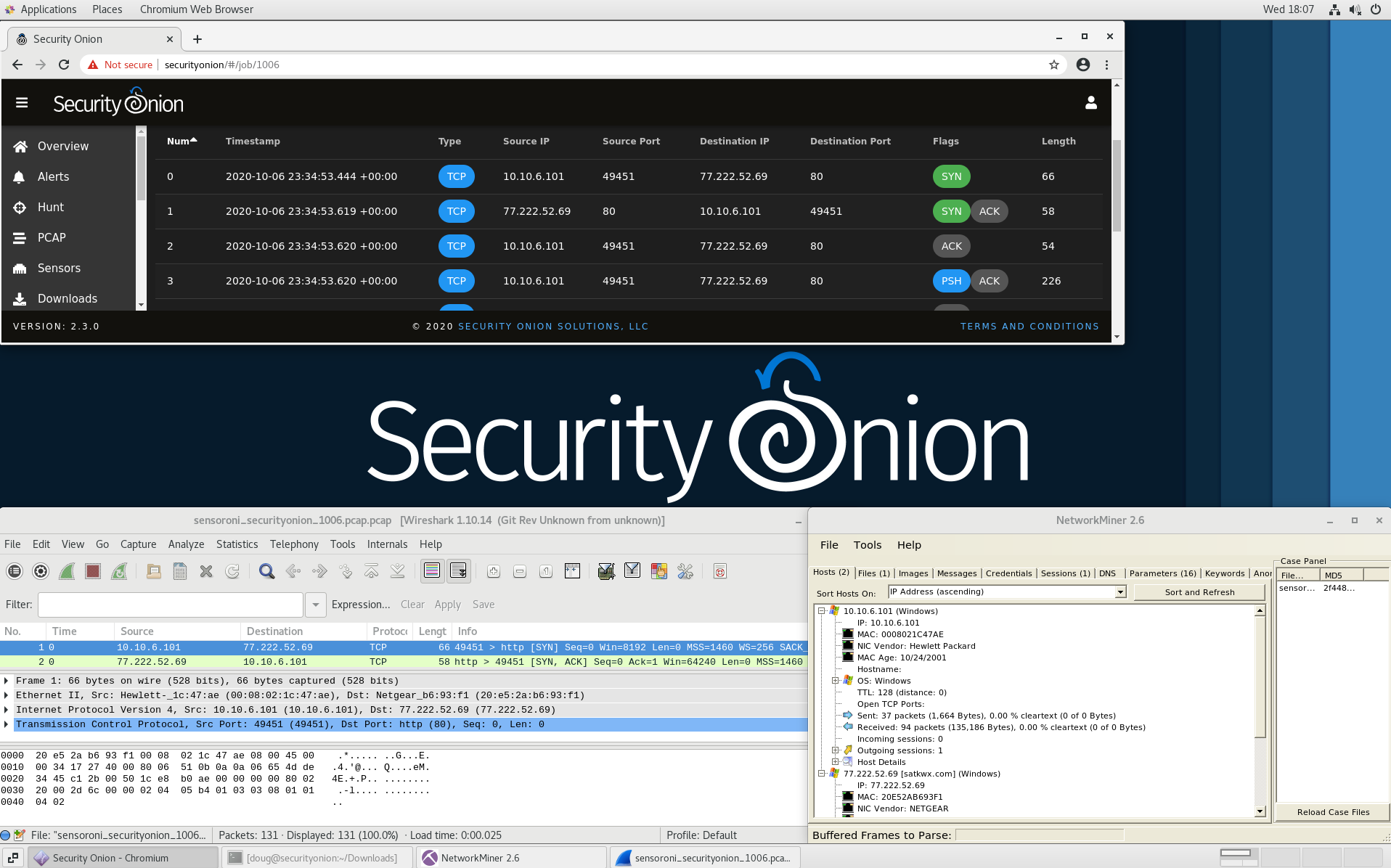
Task: Open Terms and Conditions link
Action: tap(1029, 327)
